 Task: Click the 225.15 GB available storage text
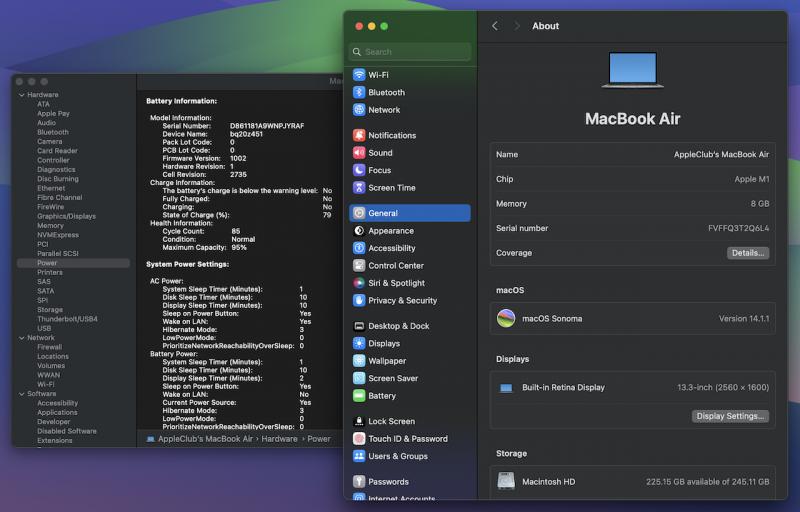point(708,481)
